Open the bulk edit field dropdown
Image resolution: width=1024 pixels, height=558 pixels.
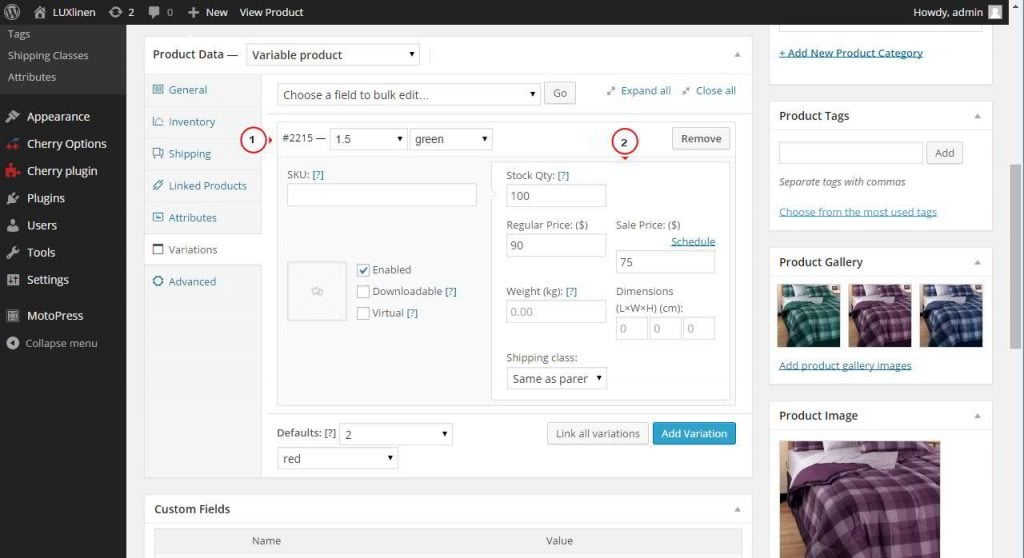coord(408,94)
